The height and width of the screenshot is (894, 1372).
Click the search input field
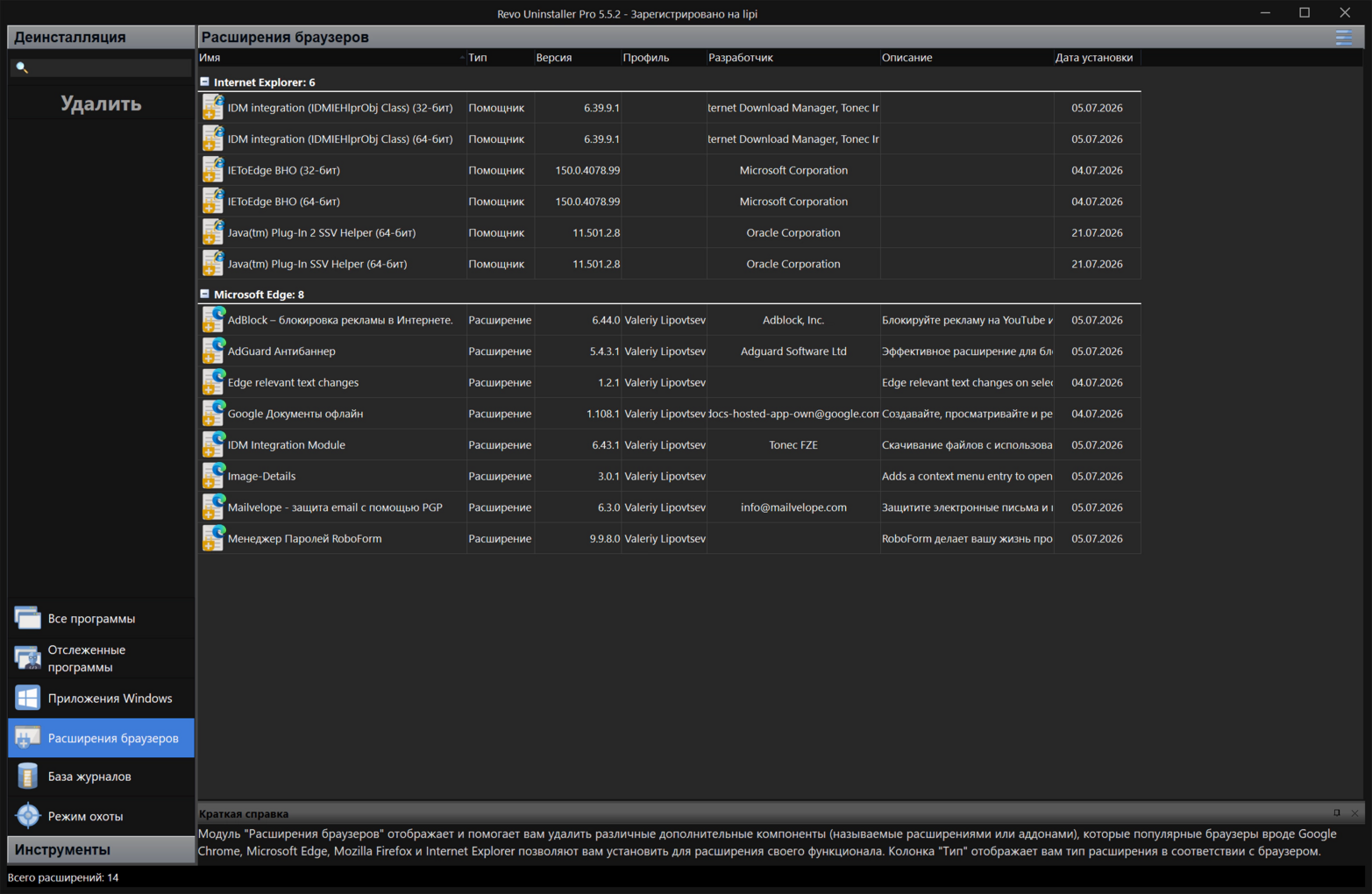point(101,67)
